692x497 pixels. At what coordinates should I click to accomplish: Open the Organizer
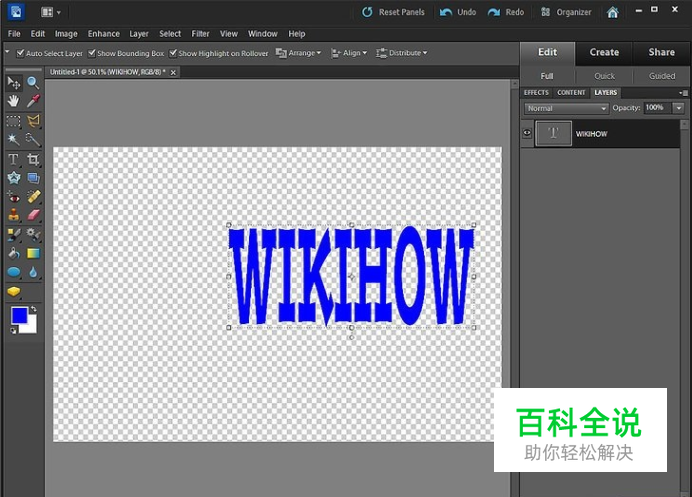point(566,12)
